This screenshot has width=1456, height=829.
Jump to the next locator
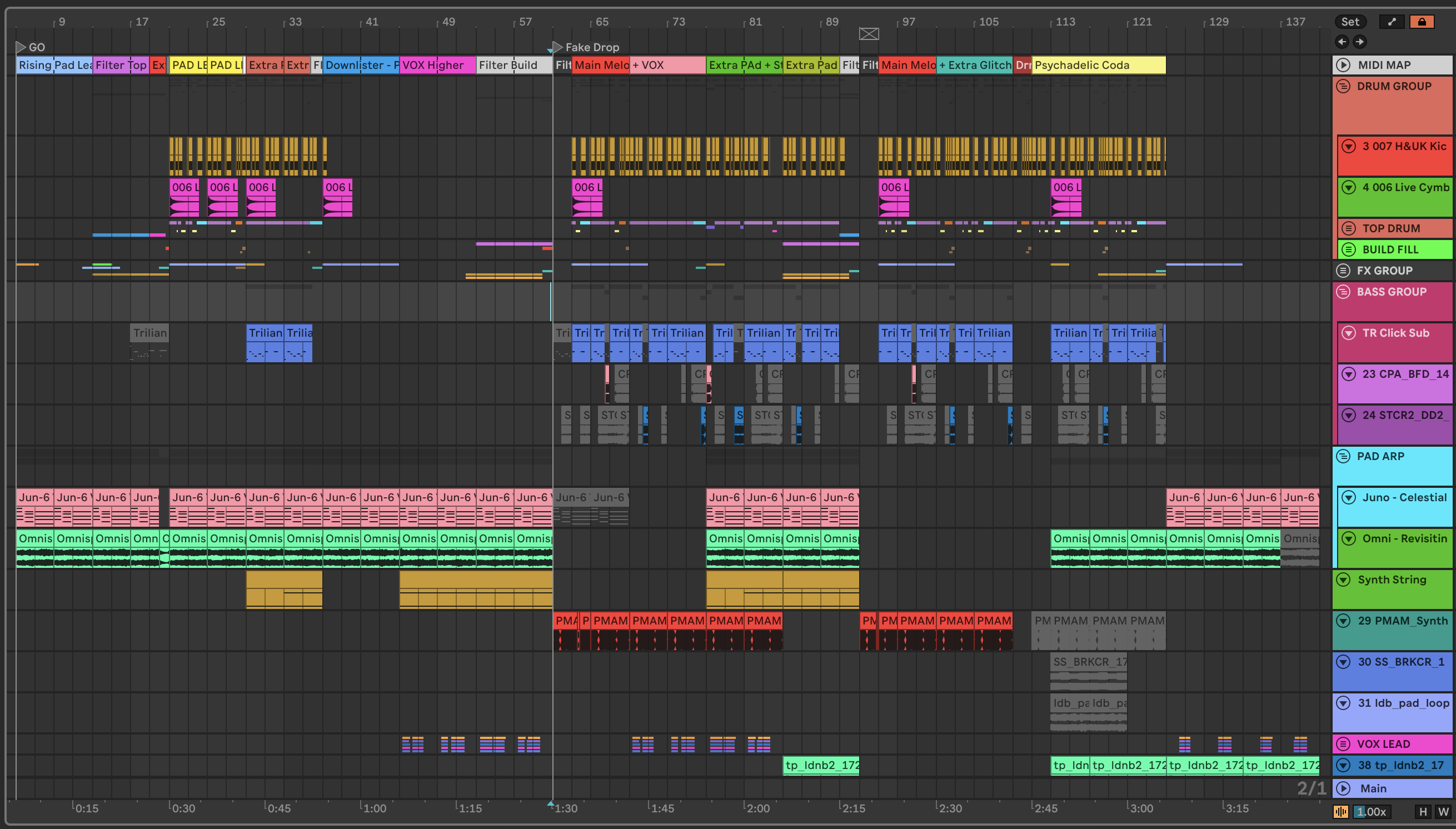(1360, 42)
